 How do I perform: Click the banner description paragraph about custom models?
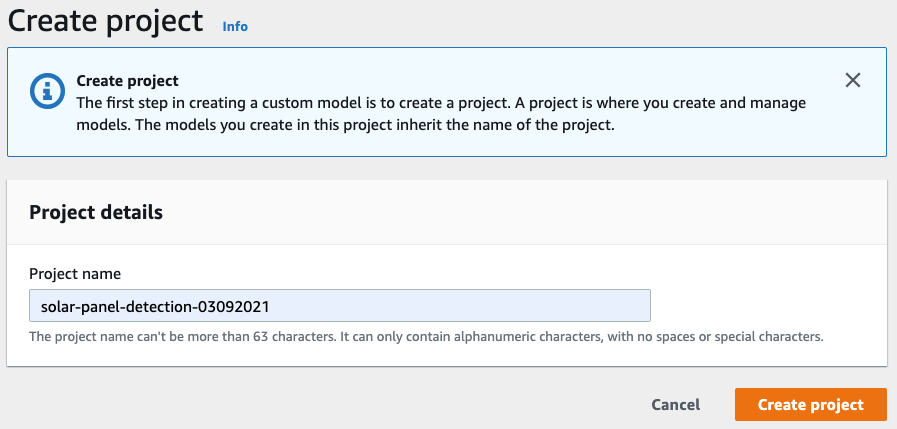click(x=440, y=103)
